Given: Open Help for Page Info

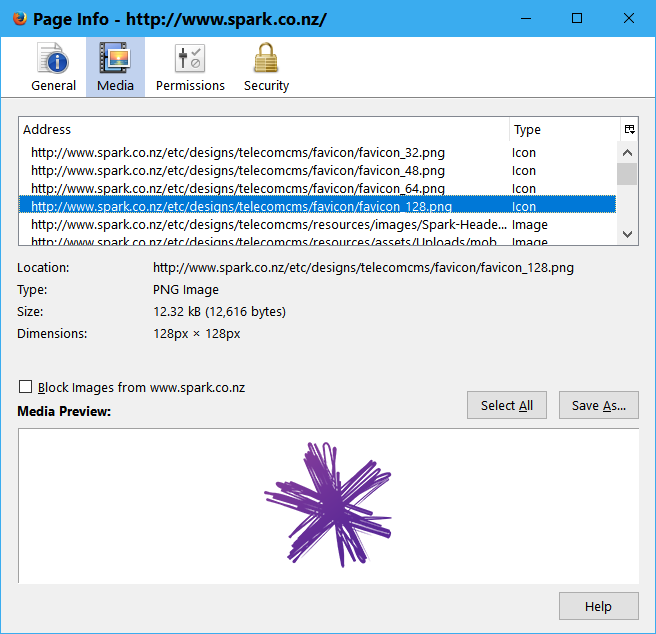Looking at the screenshot, I should pos(598,606).
